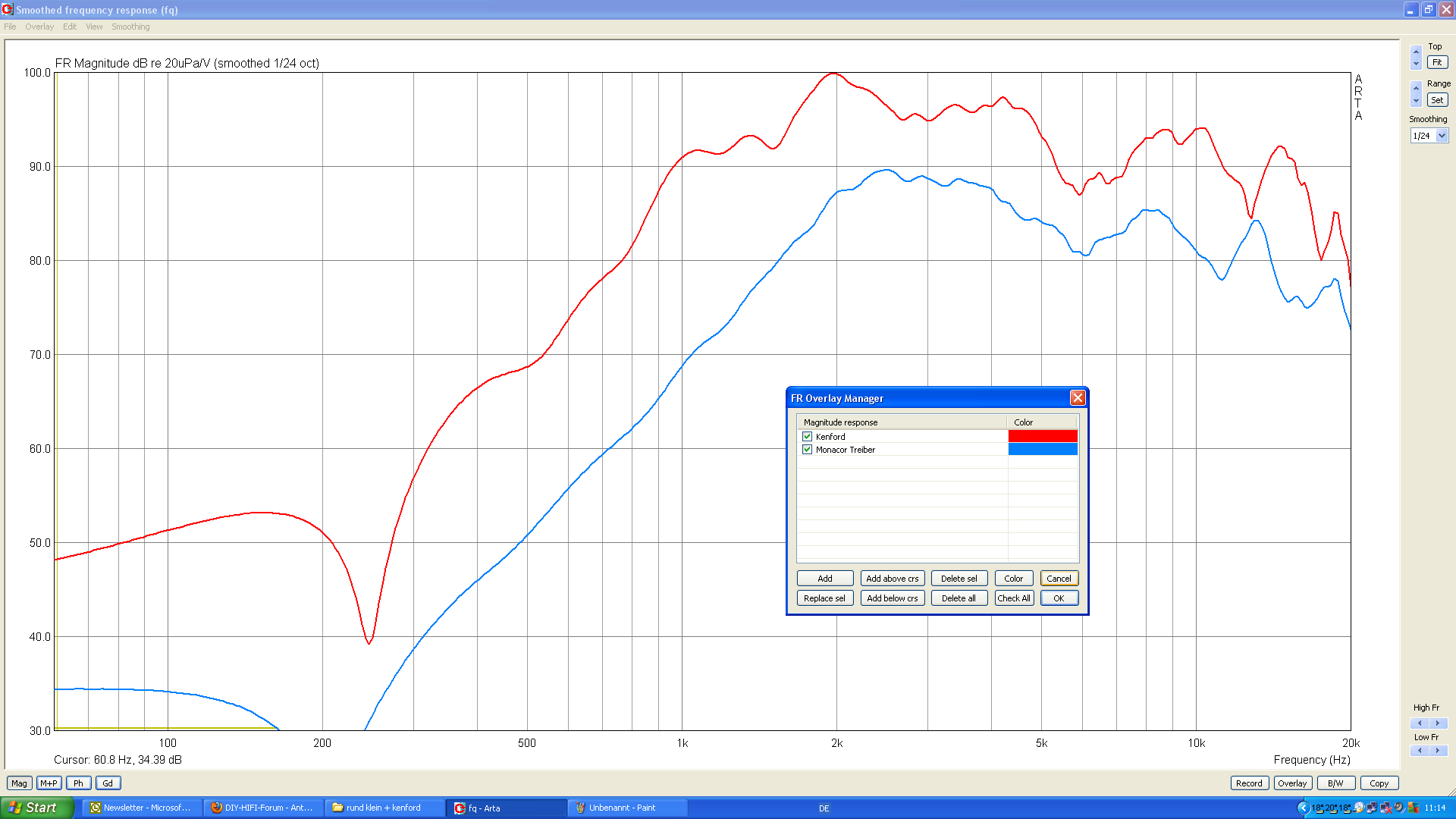Click the Top up arrow stepper
1456x819 pixels.
[x=1416, y=52]
